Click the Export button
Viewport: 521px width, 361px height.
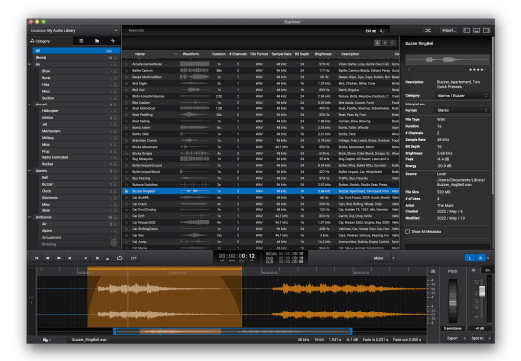coord(452,338)
